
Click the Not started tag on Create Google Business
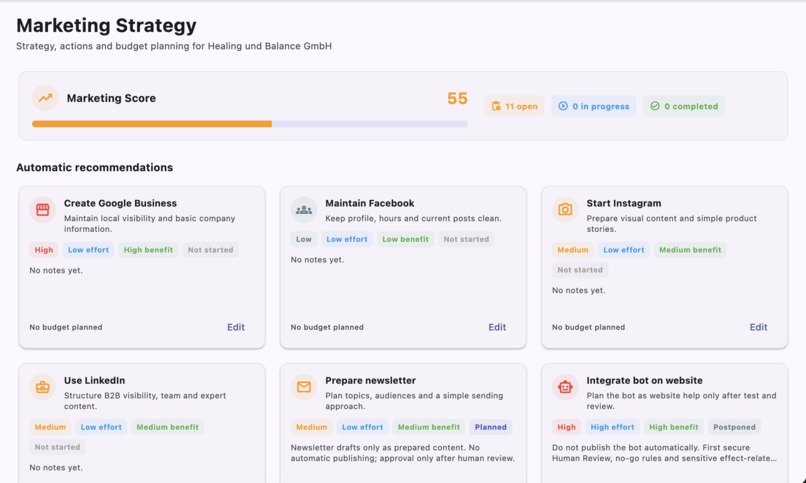pyautogui.click(x=210, y=250)
